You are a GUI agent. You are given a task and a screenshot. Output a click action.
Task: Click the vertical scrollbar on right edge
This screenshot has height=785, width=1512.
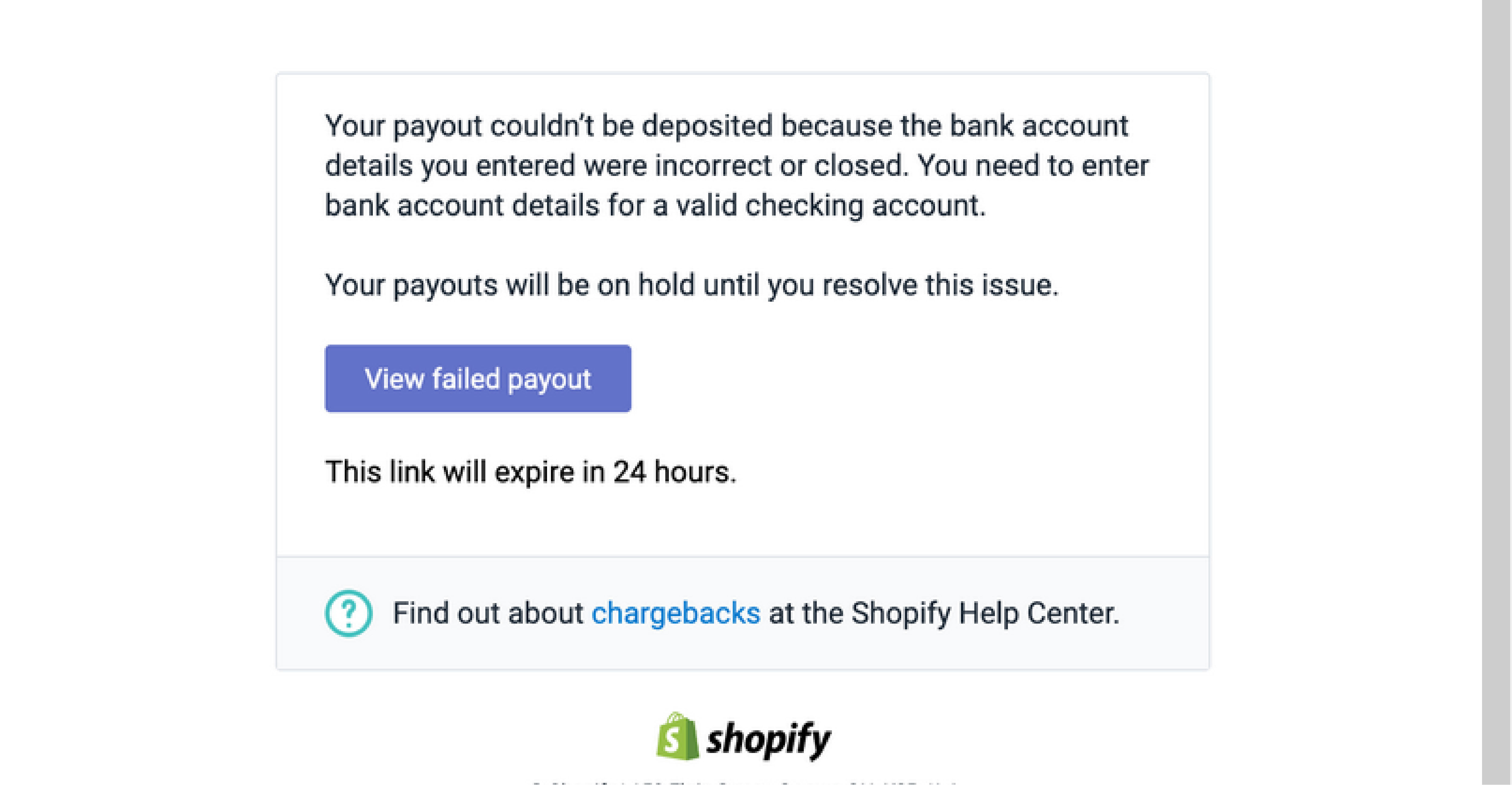coord(1496,392)
